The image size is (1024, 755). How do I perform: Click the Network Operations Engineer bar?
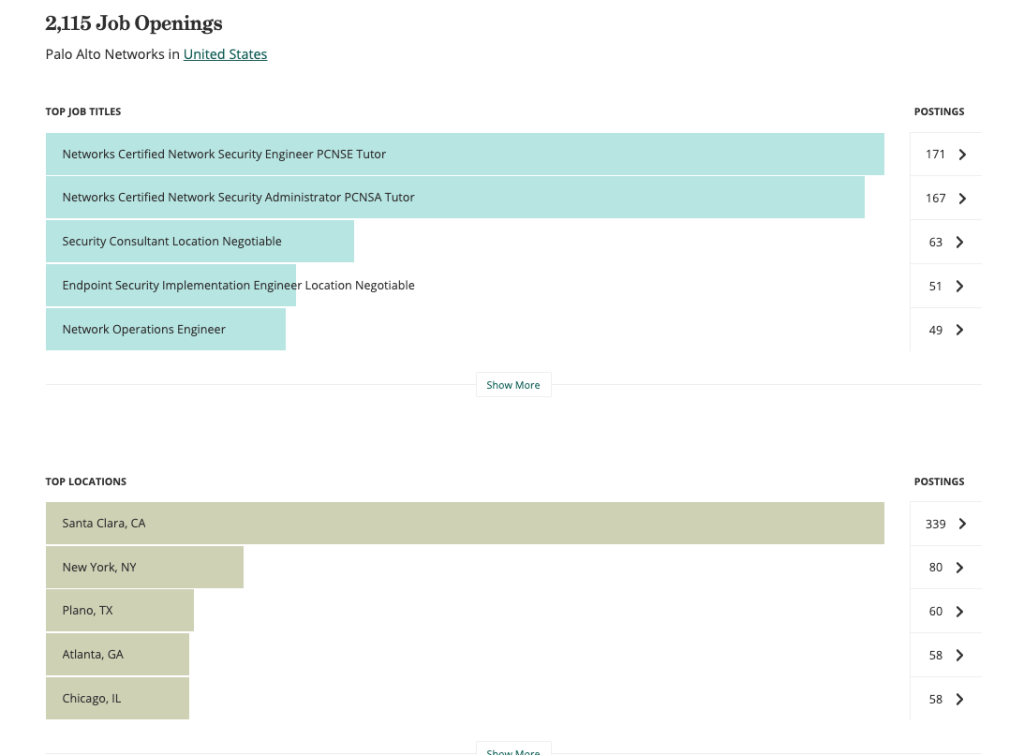[x=165, y=330]
